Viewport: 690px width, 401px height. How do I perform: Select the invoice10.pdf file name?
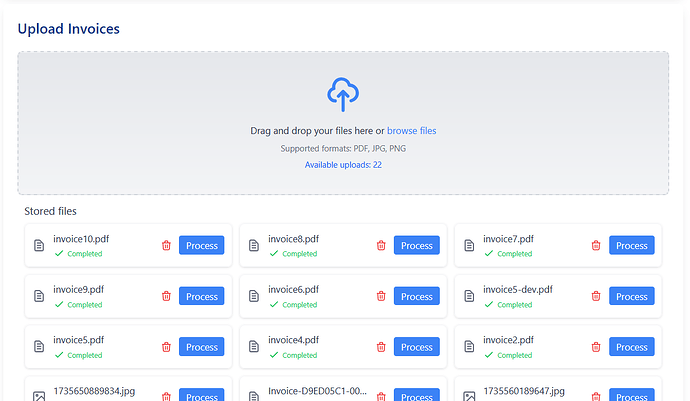point(81,239)
